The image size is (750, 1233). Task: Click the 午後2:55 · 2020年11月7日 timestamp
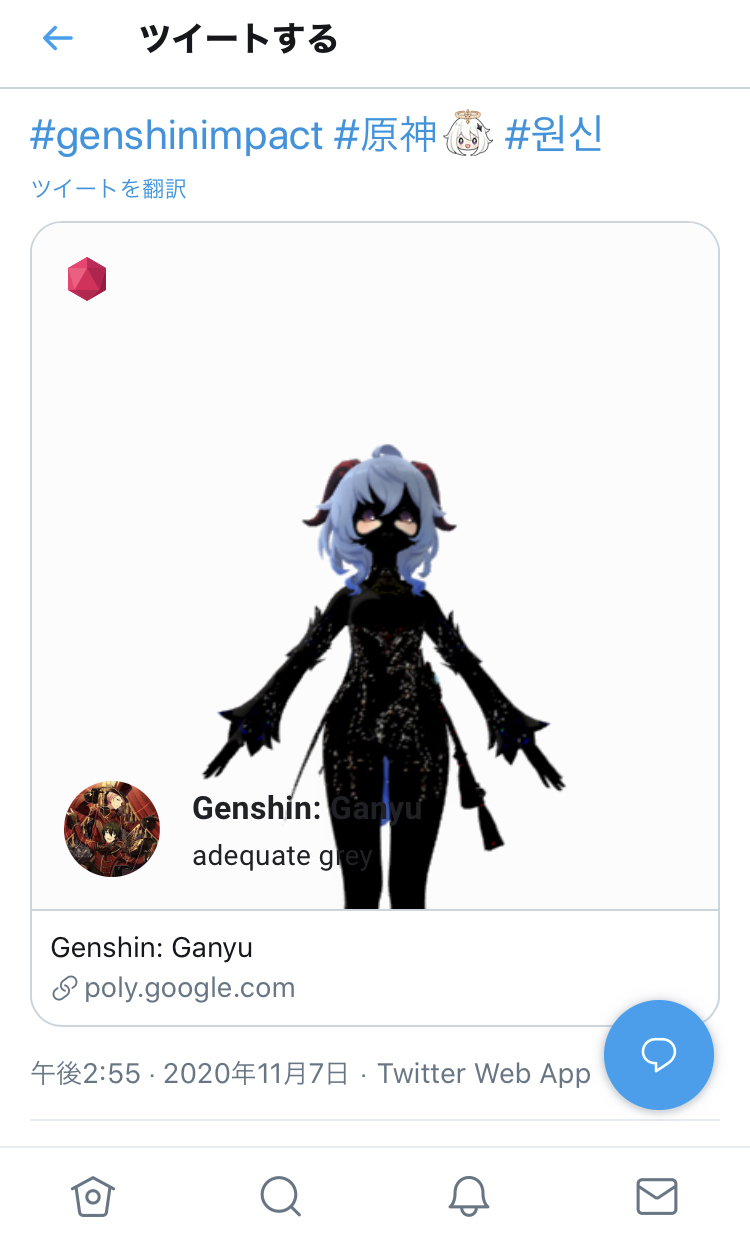(190, 1074)
